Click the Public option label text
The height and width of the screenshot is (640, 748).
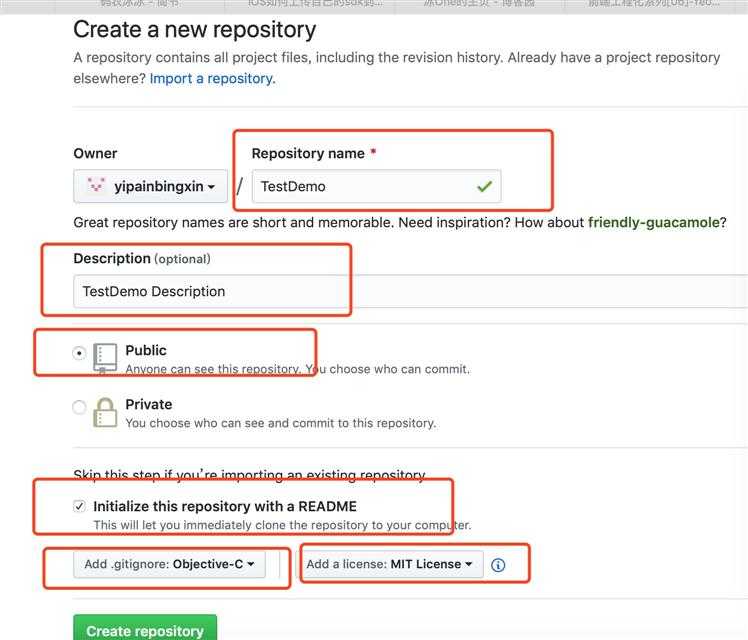pyautogui.click(x=146, y=350)
